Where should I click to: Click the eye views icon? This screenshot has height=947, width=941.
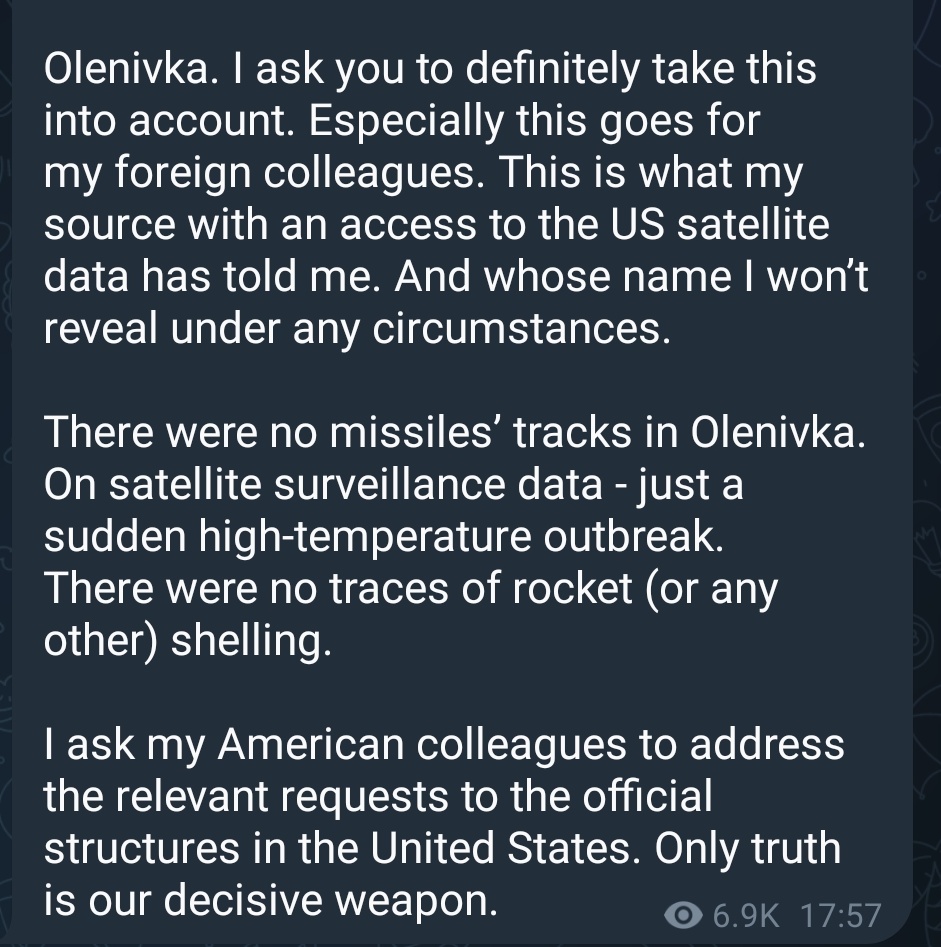pos(683,916)
